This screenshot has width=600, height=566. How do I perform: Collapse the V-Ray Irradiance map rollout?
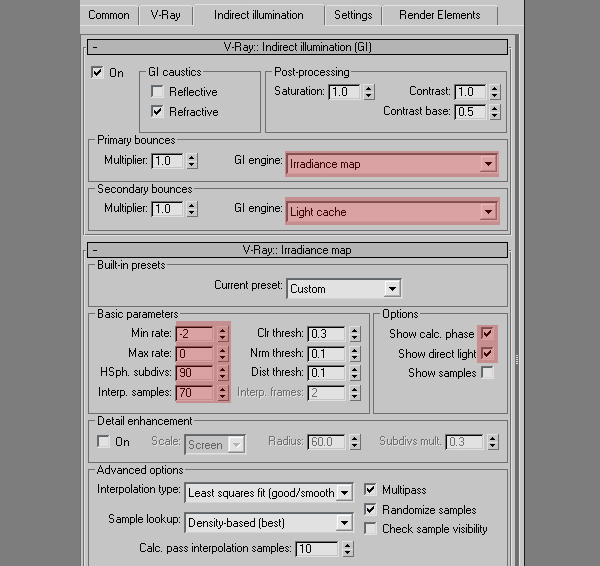[x=95, y=250]
